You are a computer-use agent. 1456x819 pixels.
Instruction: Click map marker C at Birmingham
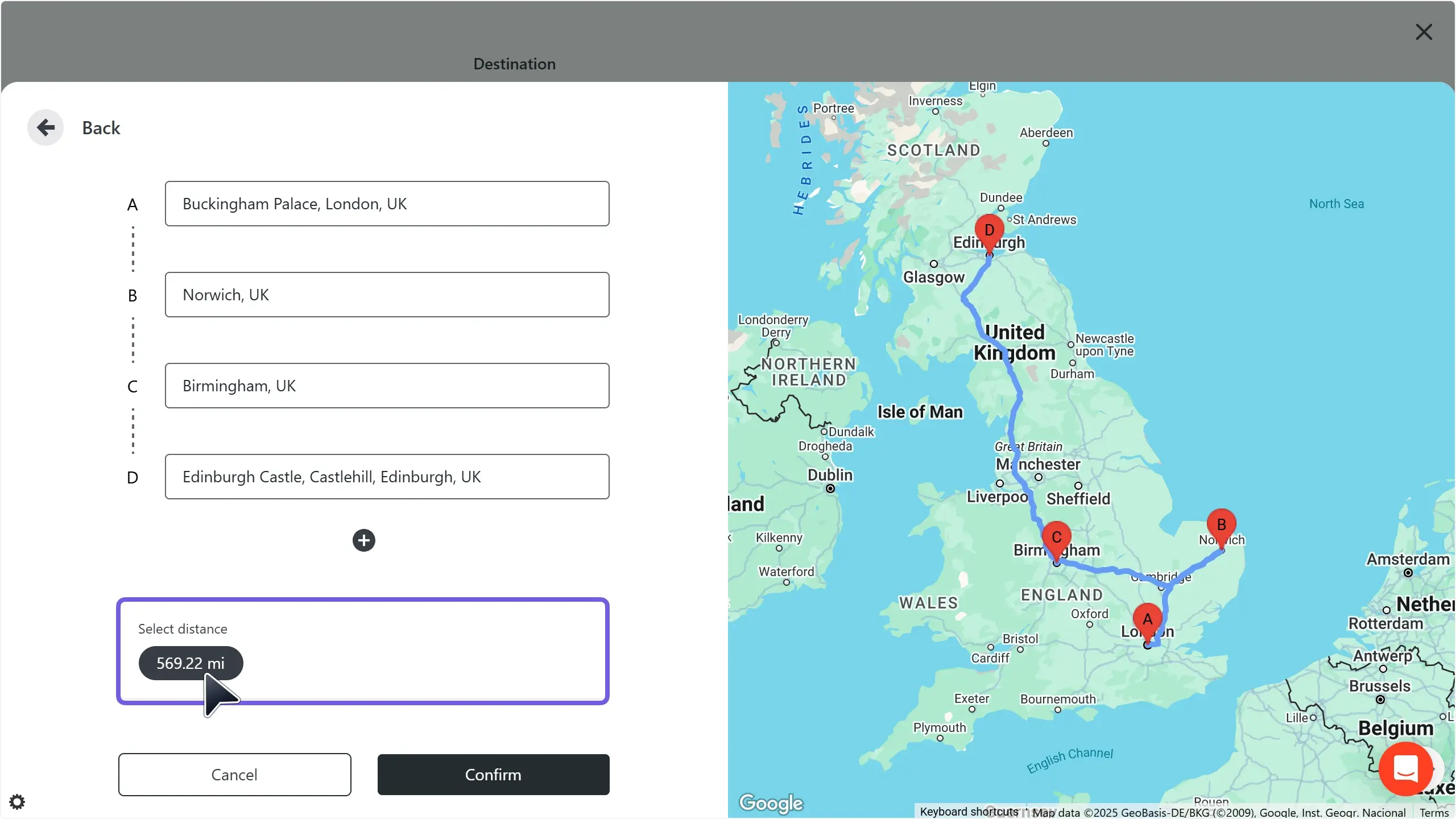pyautogui.click(x=1056, y=538)
